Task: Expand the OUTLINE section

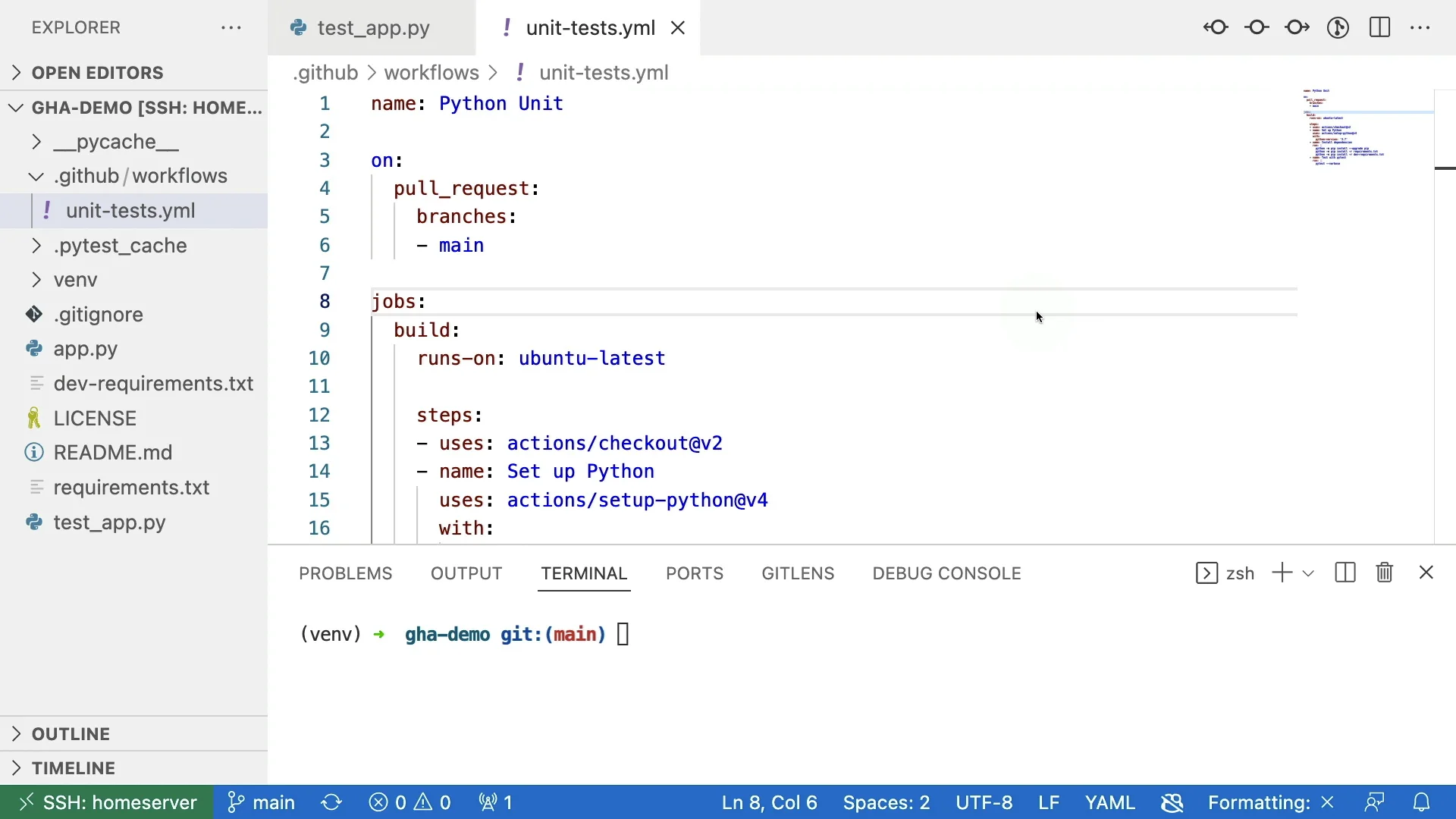Action: [71, 734]
